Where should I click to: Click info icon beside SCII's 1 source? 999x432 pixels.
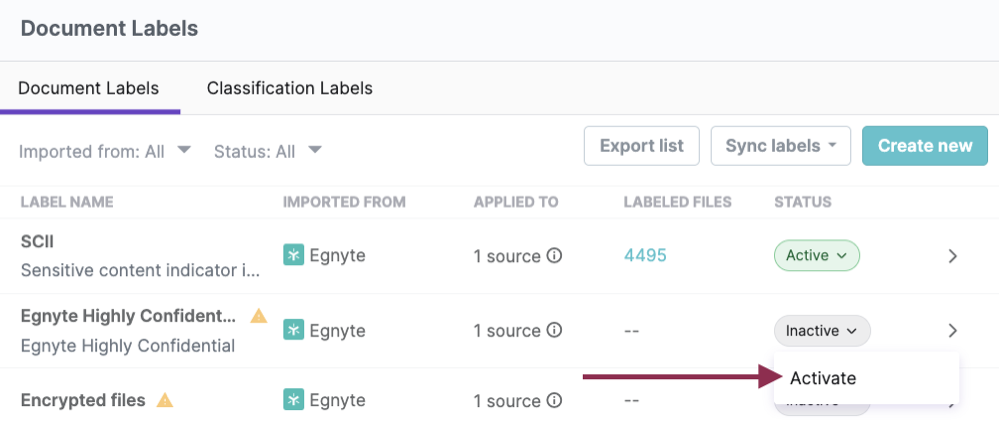[554, 255]
